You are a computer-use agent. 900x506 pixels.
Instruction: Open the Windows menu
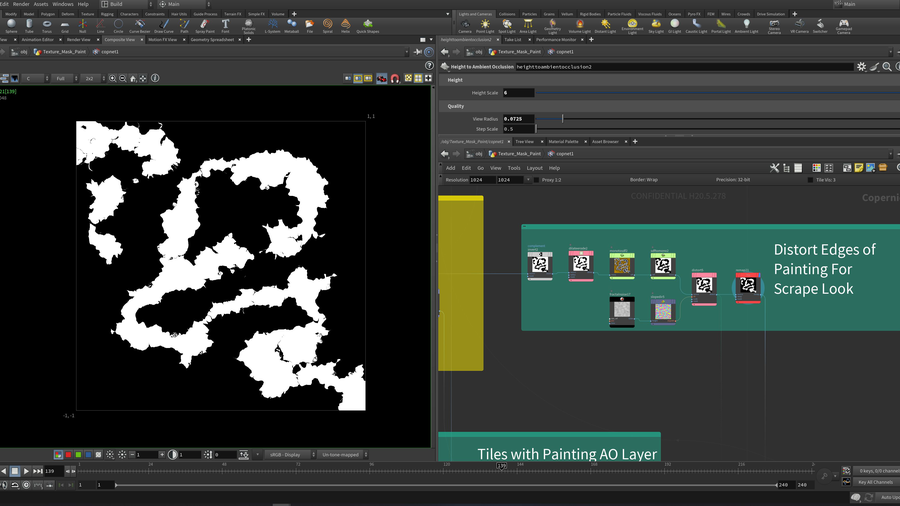point(63,4)
